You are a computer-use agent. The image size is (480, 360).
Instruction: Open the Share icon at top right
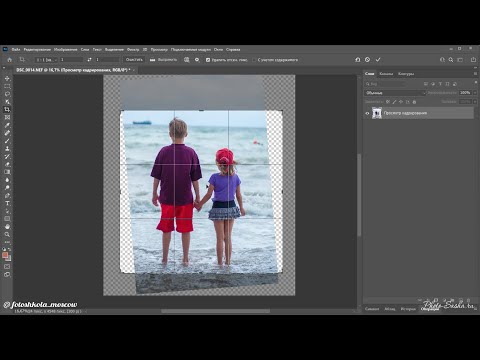click(473, 60)
